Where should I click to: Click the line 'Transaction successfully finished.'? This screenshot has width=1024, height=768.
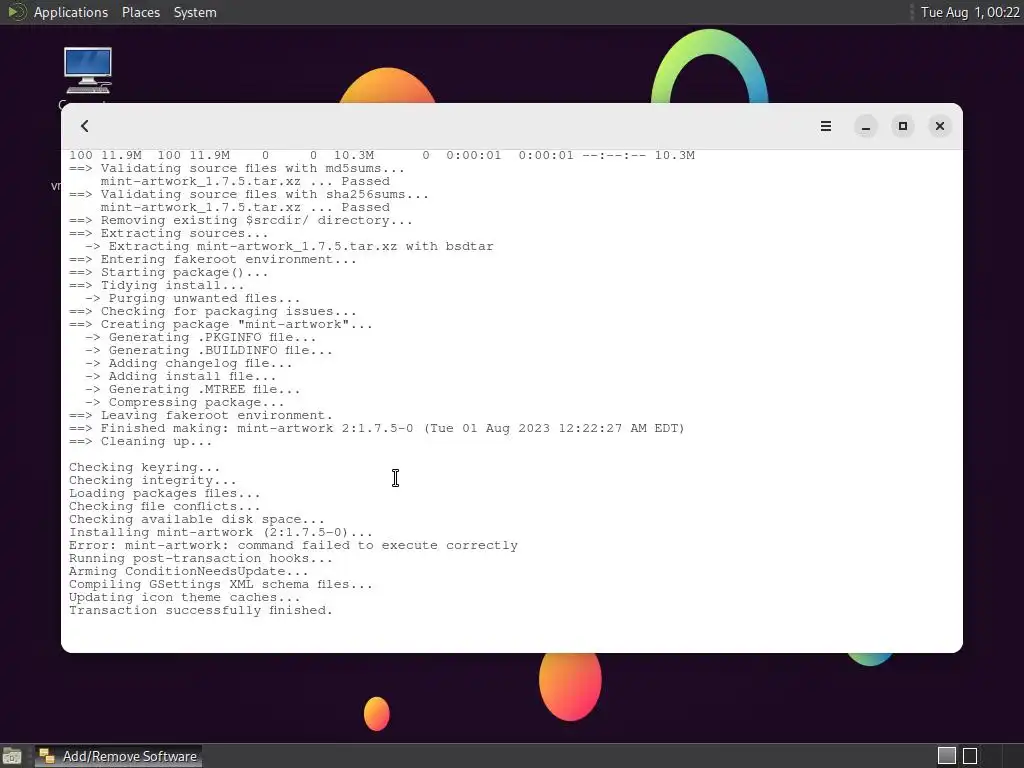200,610
